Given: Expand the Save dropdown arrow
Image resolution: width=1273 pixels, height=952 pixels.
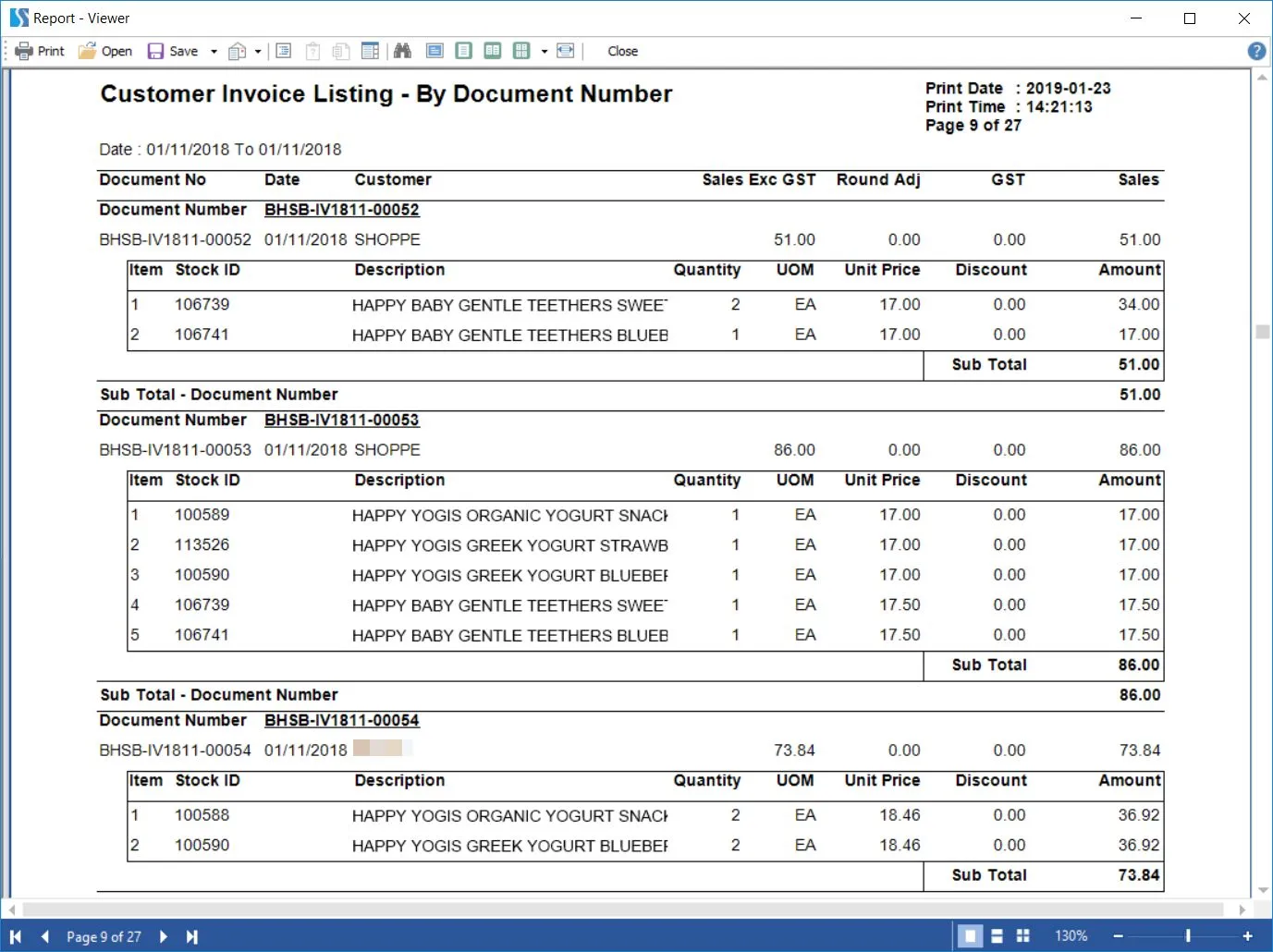Looking at the screenshot, I should pyautogui.click(x=214, y=52).
